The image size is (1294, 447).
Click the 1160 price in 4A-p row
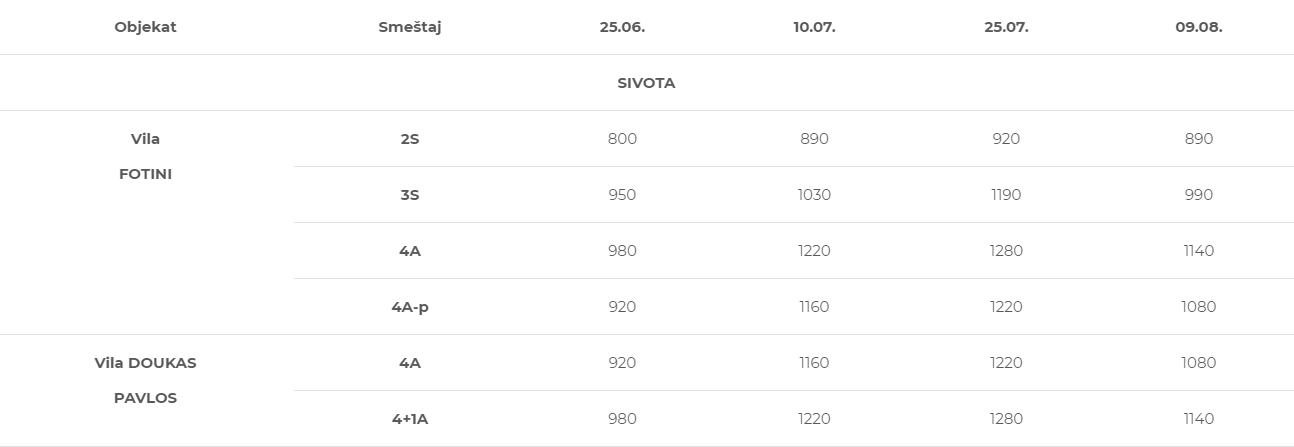point(814,307)
